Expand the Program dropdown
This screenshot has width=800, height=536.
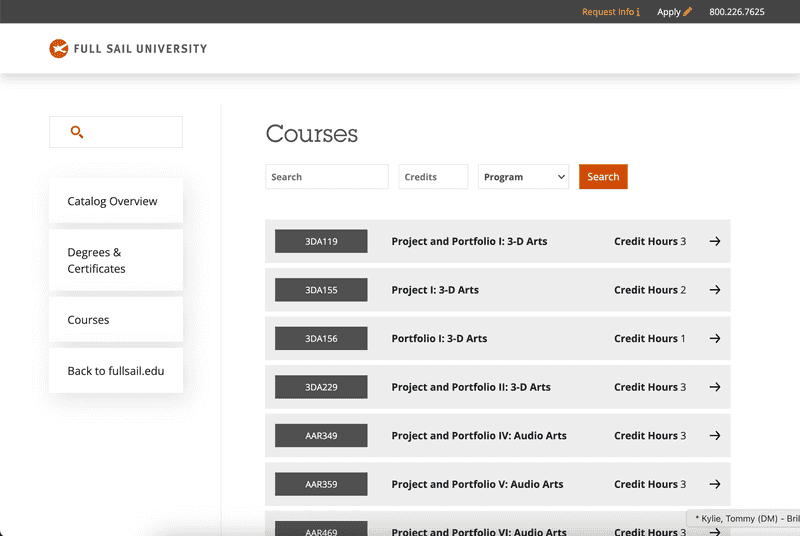pos(523,176)
